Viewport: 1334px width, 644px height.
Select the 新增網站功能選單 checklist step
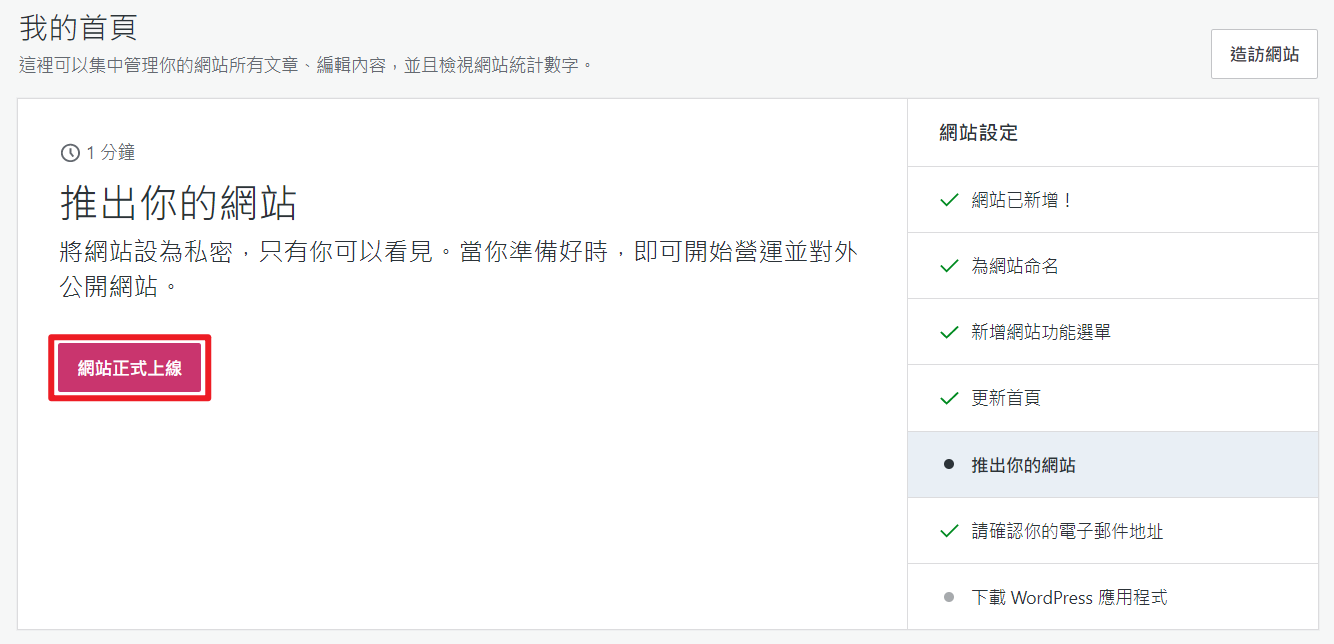point(1041,332)
